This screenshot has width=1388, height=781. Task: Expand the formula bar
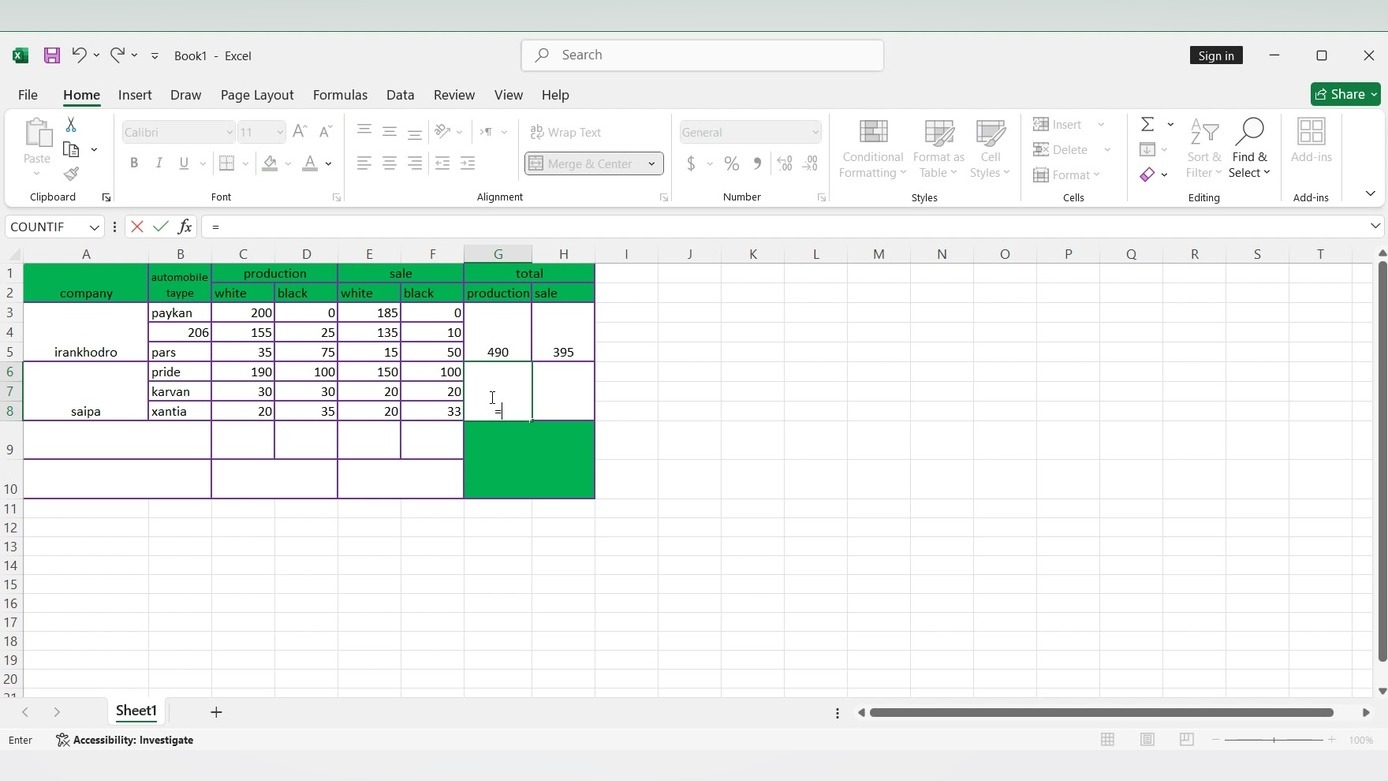(x=1375, y=227)
